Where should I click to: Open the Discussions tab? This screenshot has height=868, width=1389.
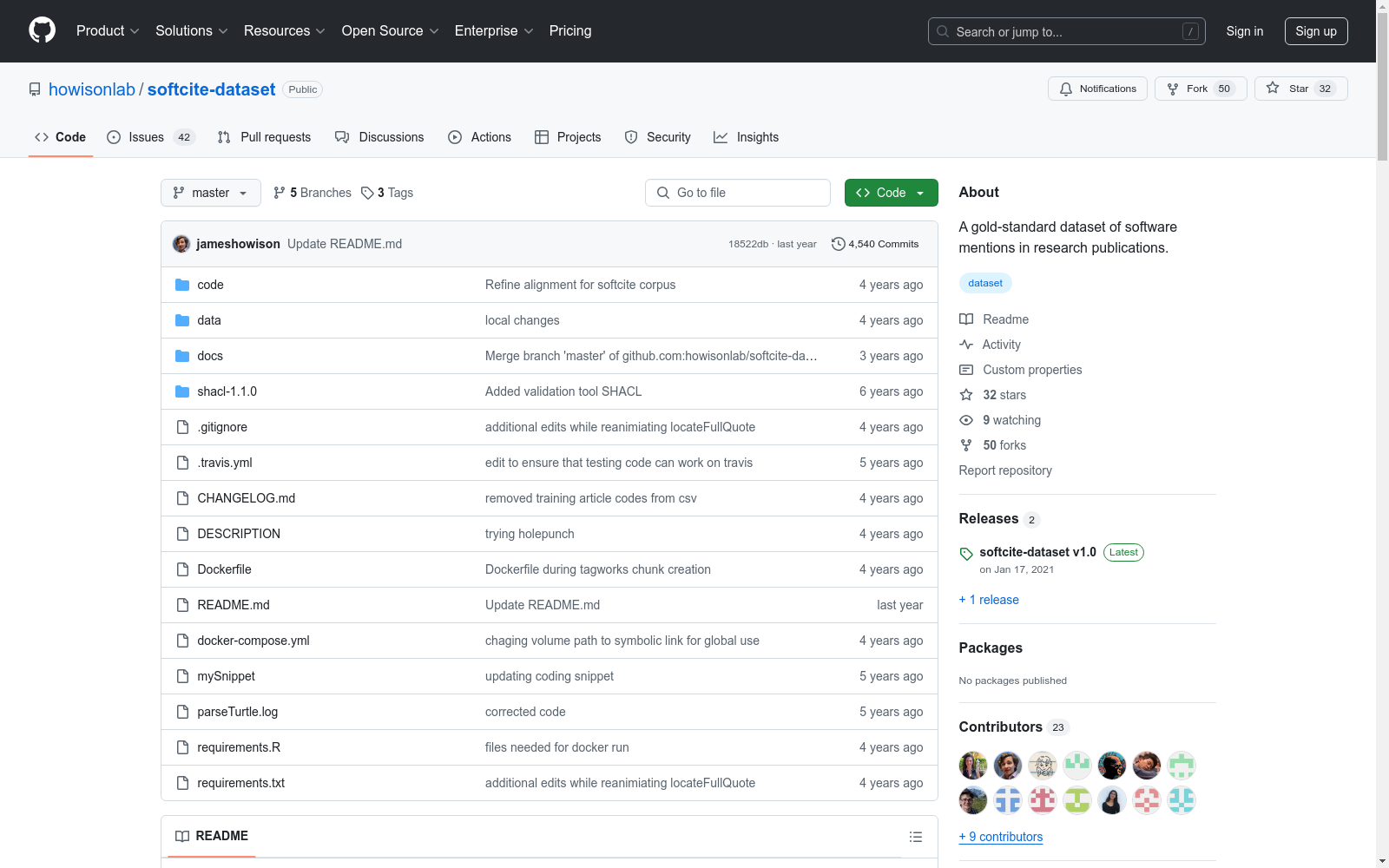click(379, 137)
